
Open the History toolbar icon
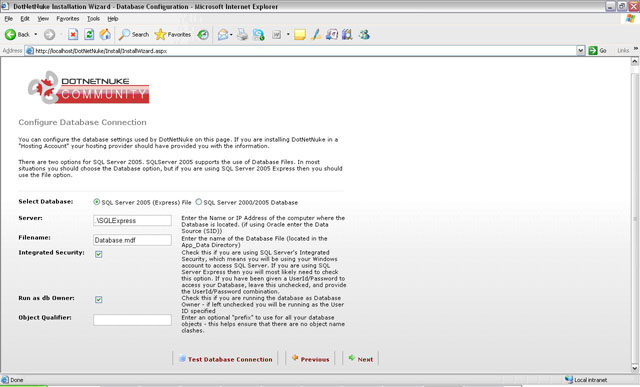tap(203, 35)
